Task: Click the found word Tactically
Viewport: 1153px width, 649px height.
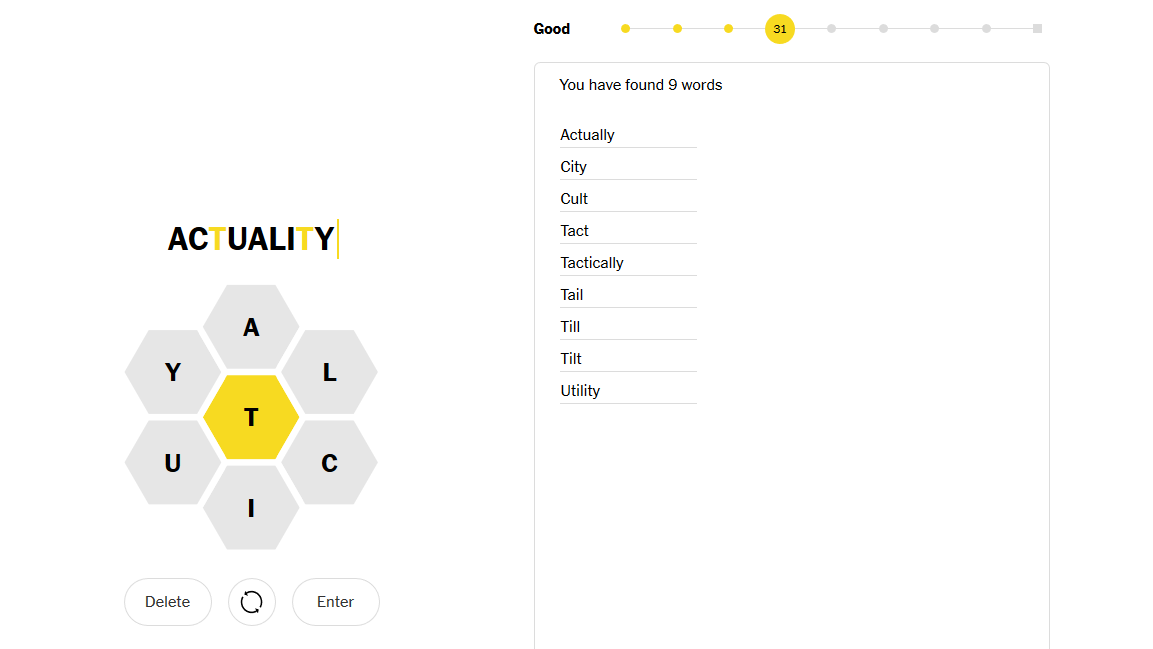Action: click(592, 263)
